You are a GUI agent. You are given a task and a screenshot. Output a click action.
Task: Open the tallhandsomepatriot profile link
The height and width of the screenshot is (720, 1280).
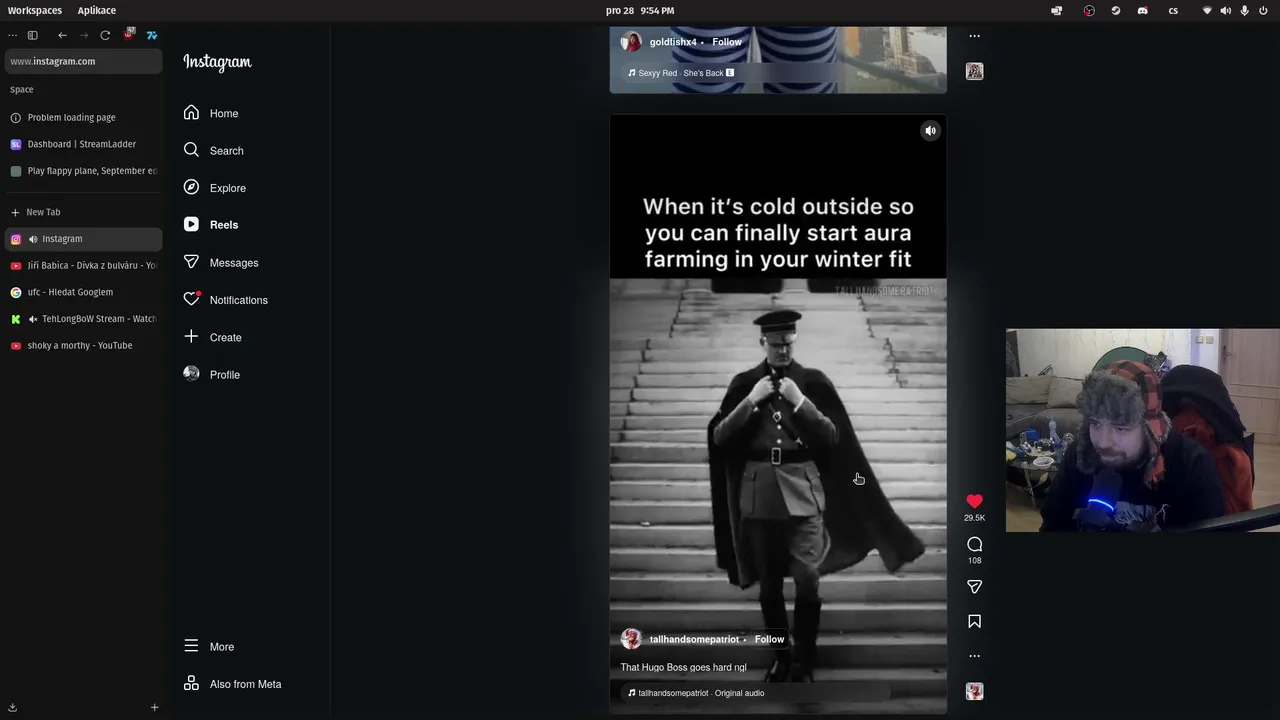click(x=694, y=640)
